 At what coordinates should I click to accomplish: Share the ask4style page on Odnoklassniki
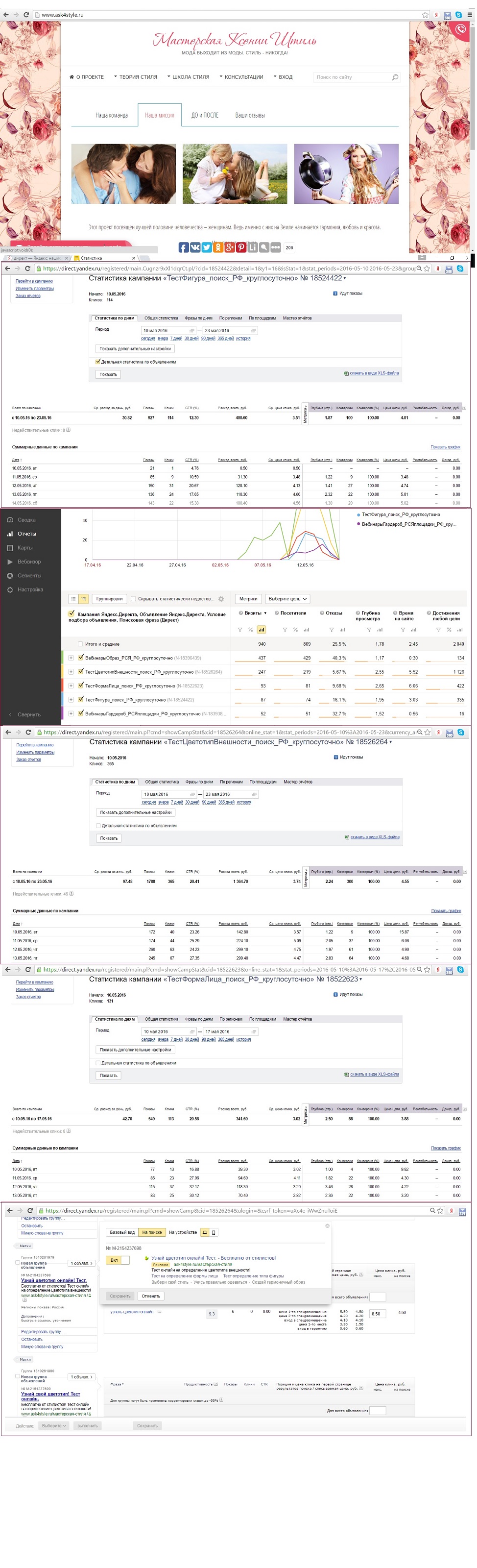pos(218,248)
